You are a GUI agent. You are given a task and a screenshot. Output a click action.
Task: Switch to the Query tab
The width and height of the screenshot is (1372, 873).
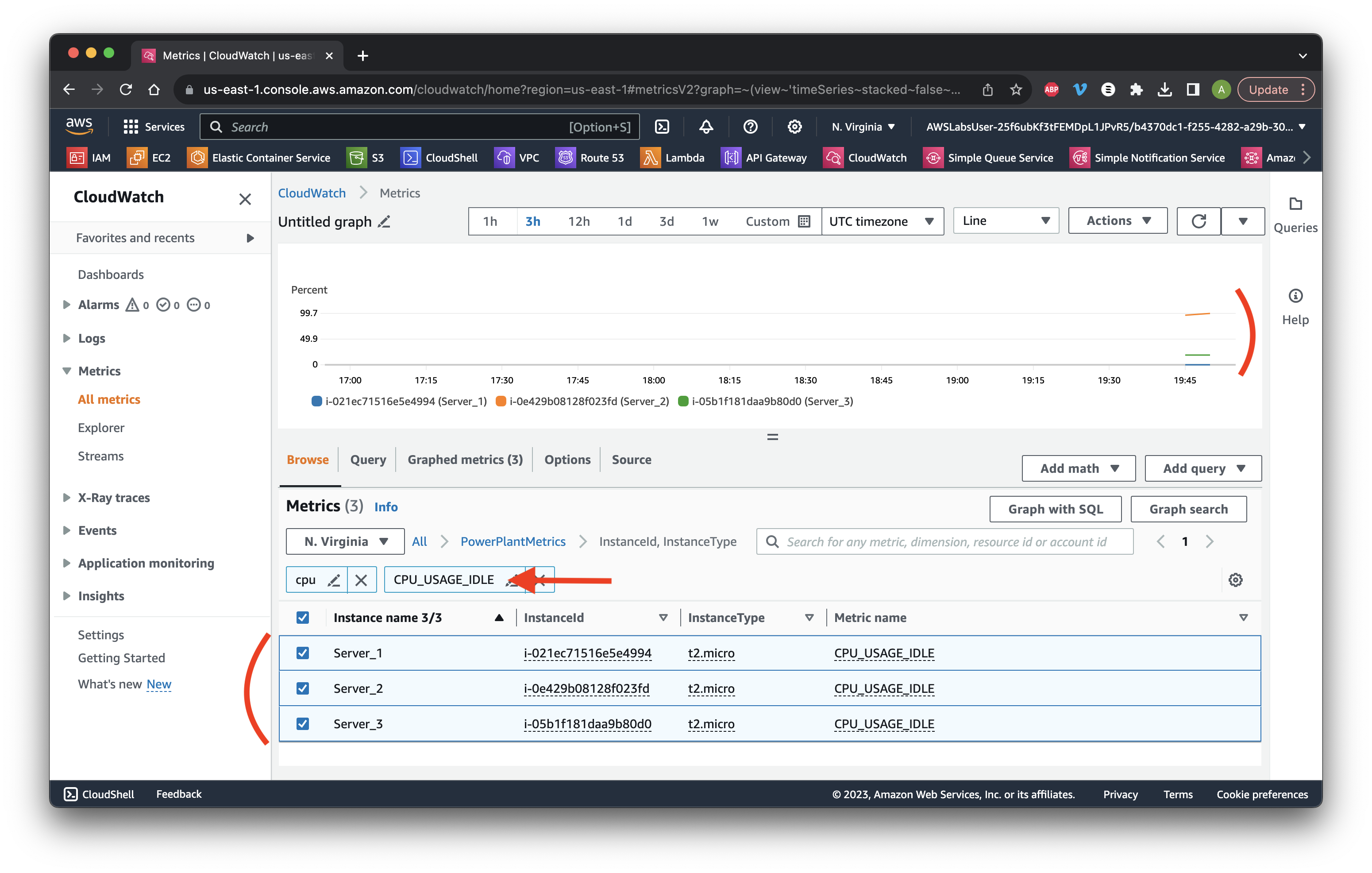pyautogui.click(x=368, y=459)
